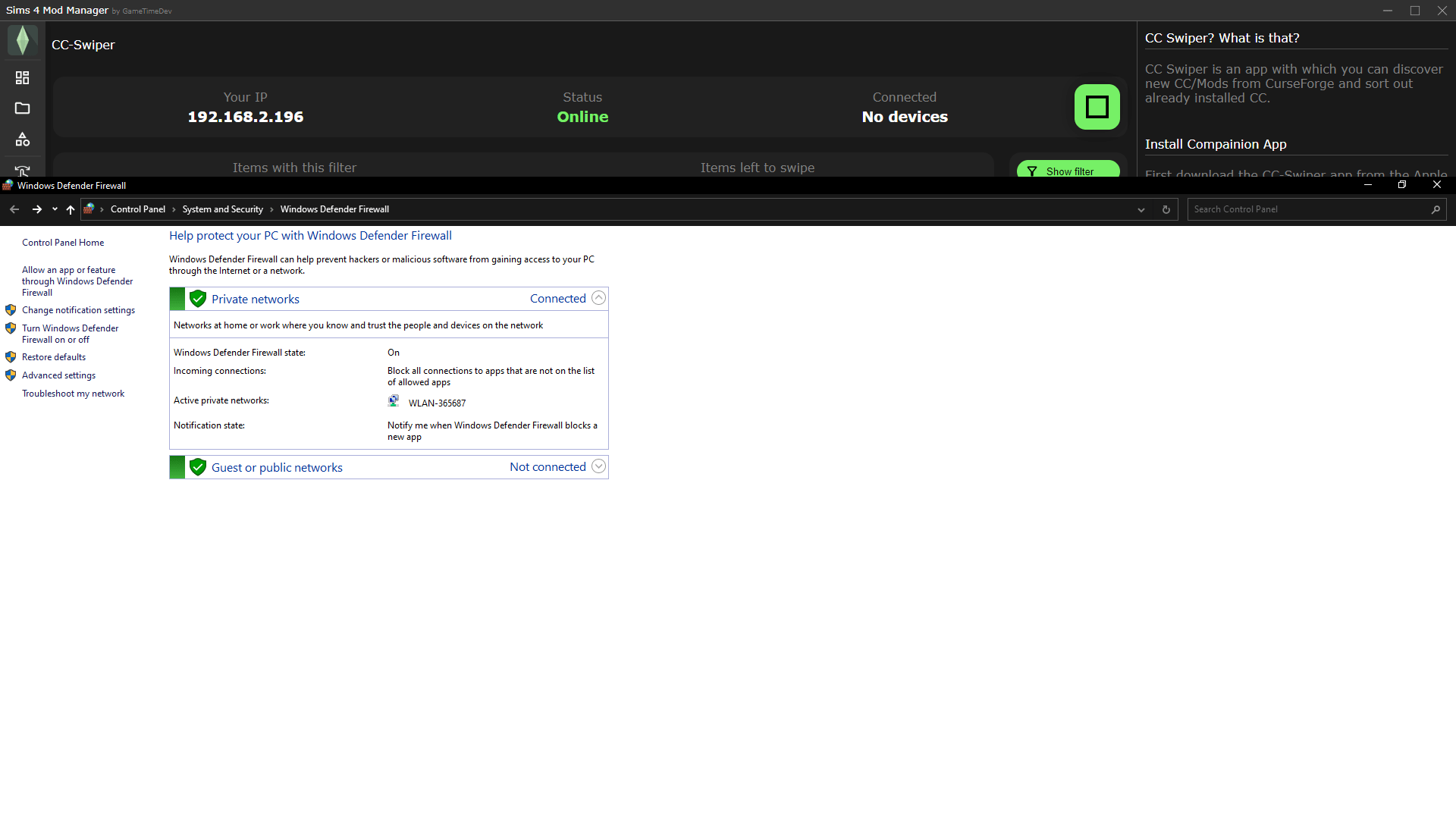Select System and Security breadcrumb
1456x819 pixels.
[x=222, y=209]
